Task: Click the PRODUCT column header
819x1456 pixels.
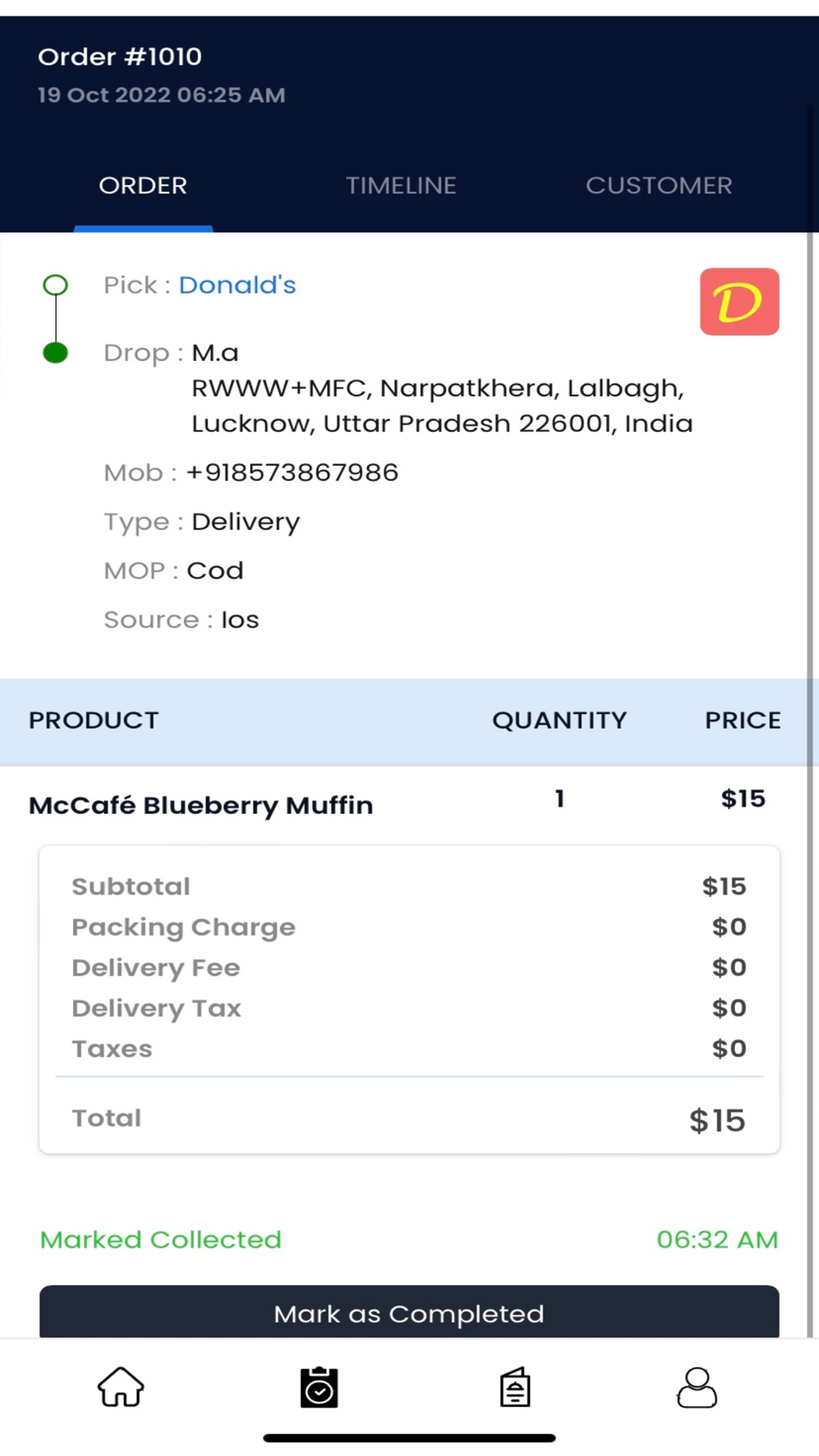Action: coord(93,721)
